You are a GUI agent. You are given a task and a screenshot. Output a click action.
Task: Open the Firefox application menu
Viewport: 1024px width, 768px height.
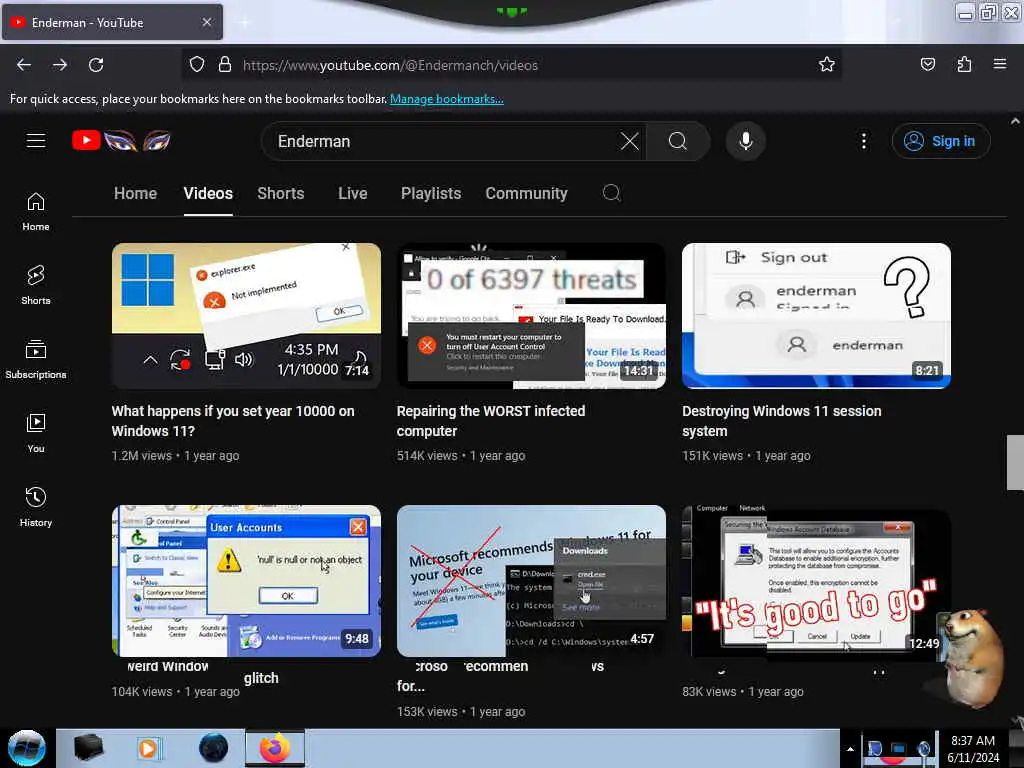click(x=1000, y=64)
